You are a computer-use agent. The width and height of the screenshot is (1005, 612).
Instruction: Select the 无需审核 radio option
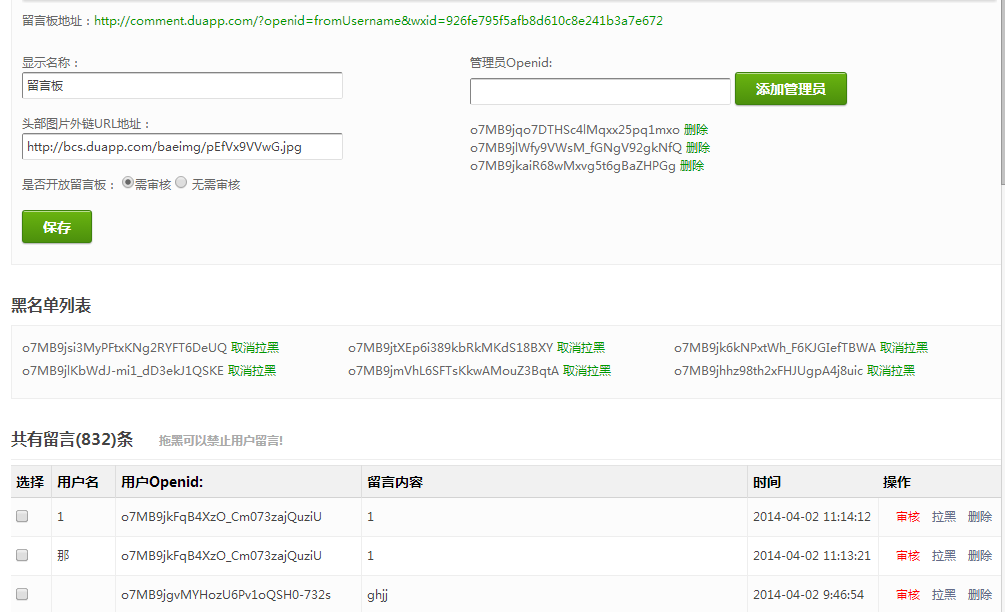(181, 183)
